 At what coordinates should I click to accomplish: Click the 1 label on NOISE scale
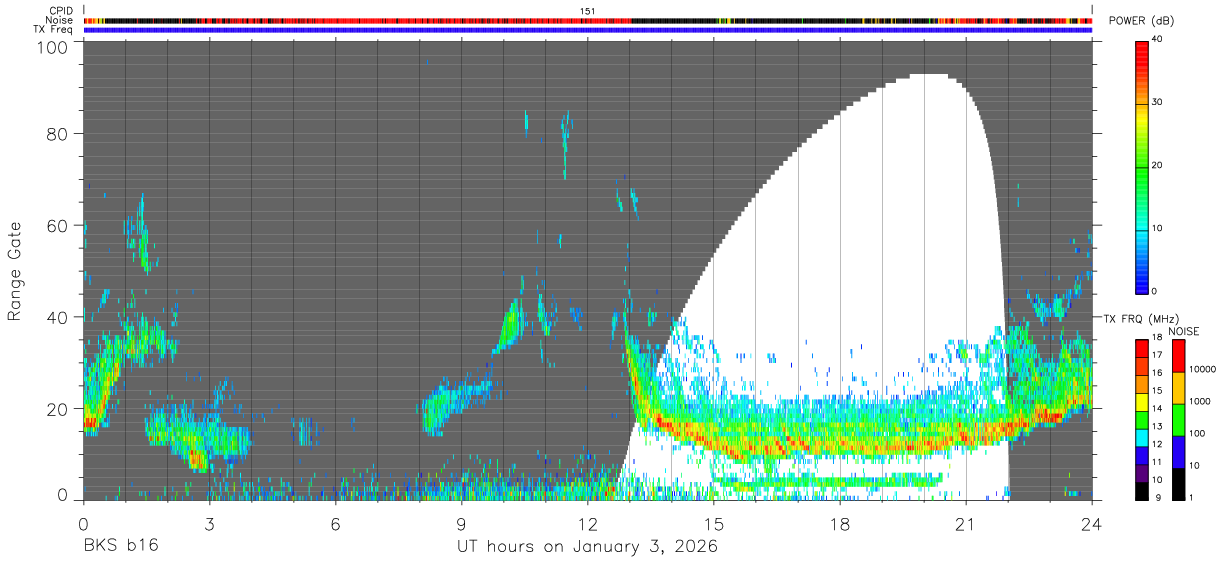coord(1190,497)
